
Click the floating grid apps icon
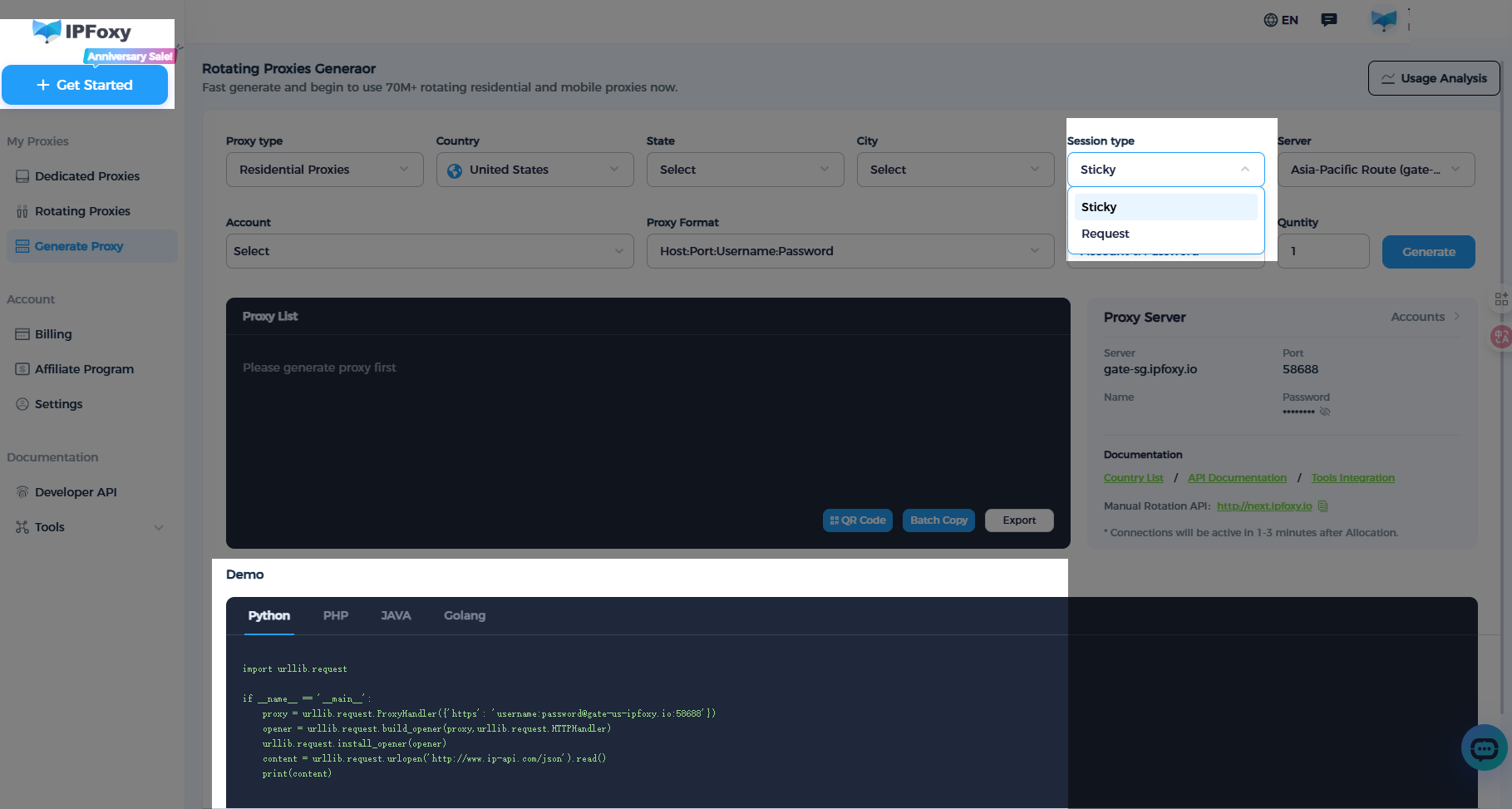click(1501, 299)
